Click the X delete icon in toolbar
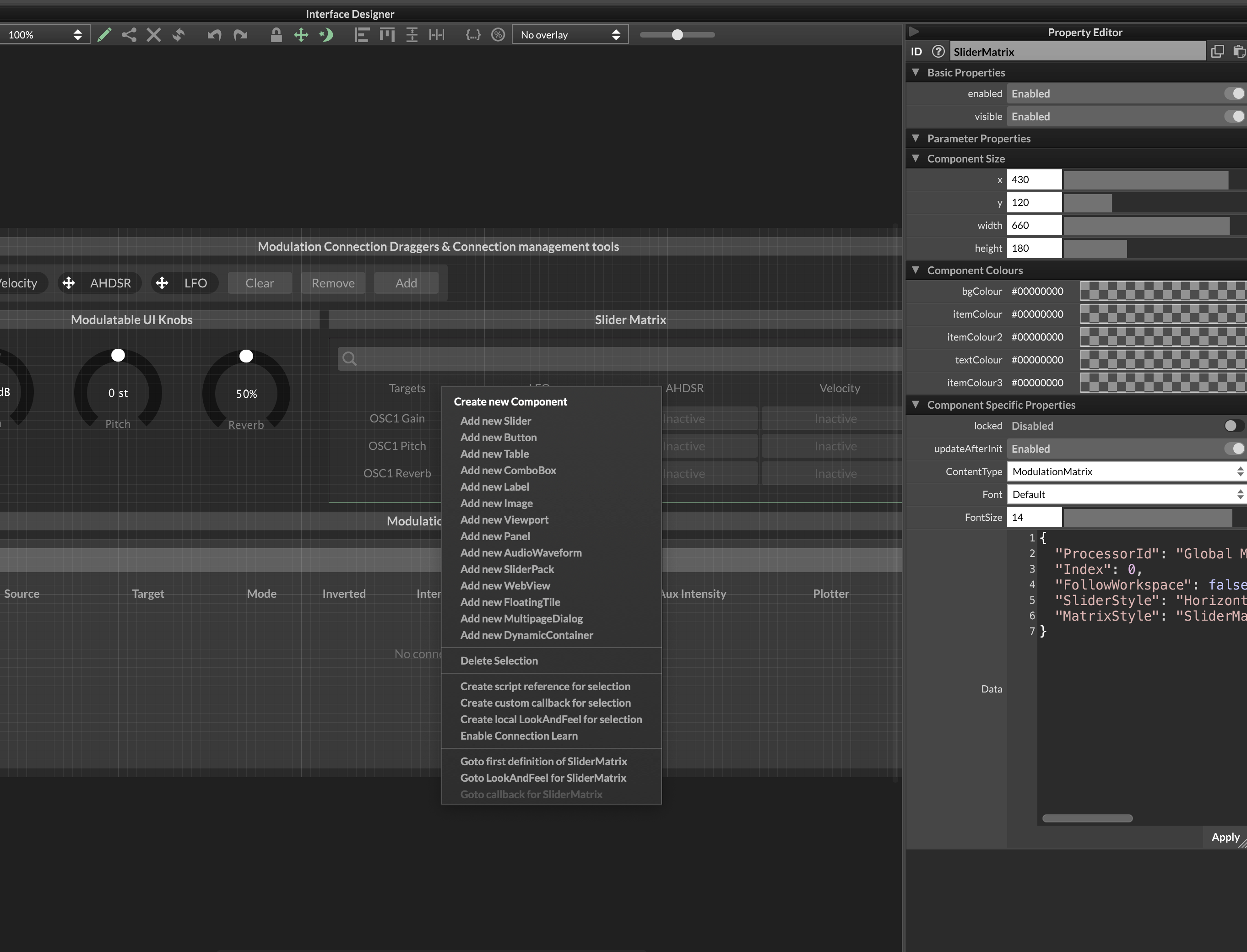 pos(154,35)
